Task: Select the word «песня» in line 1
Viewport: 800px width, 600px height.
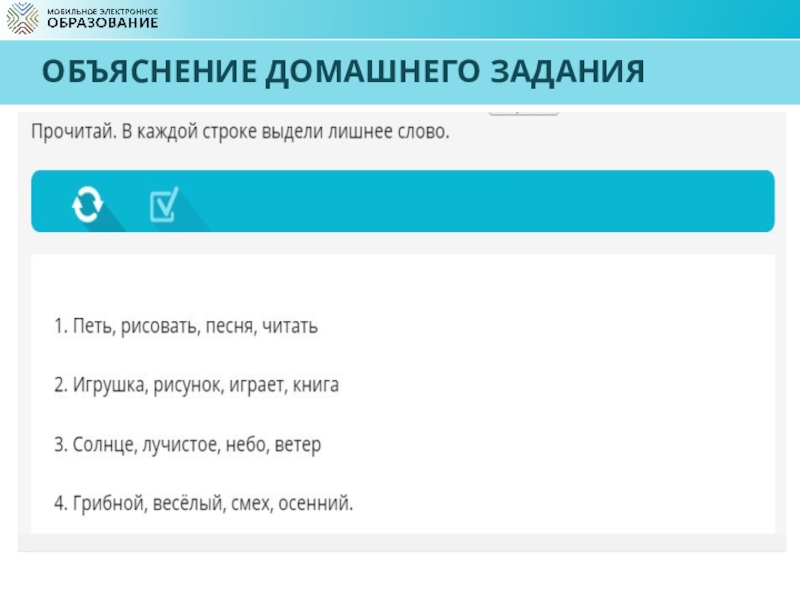Action: pos(230,327)
